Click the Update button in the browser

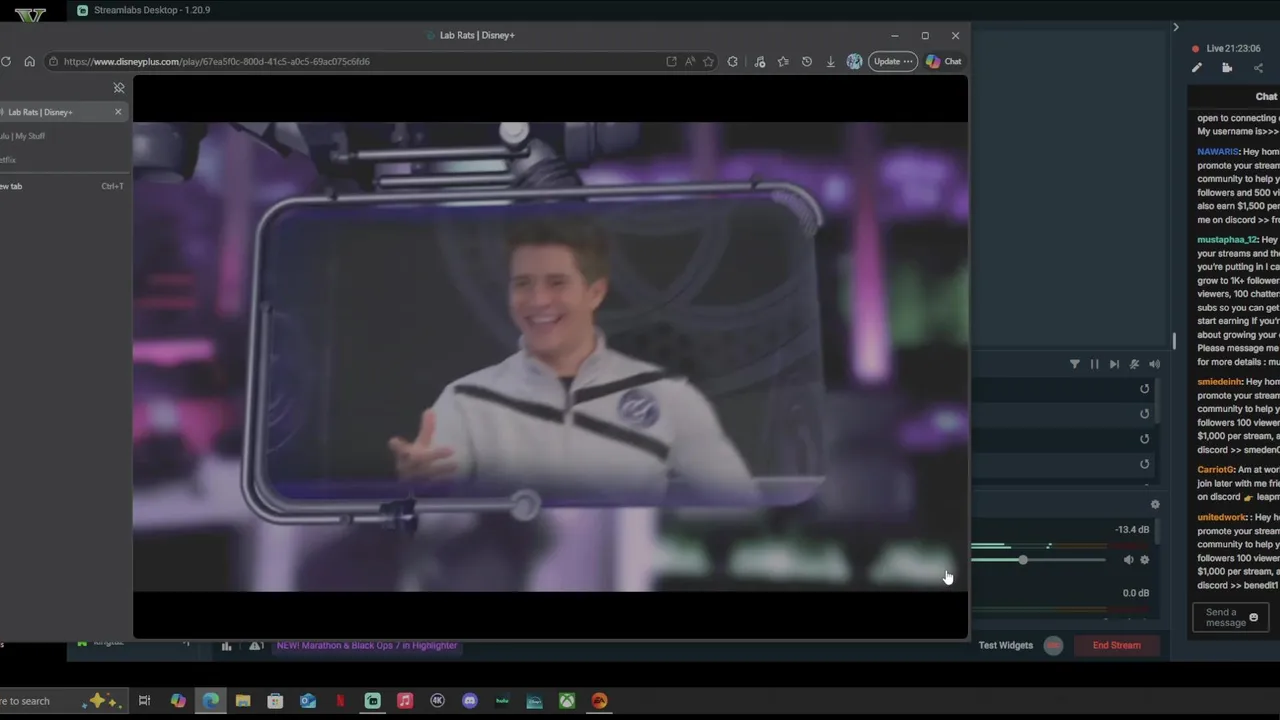pyautogui.click(x=892, y=61)
